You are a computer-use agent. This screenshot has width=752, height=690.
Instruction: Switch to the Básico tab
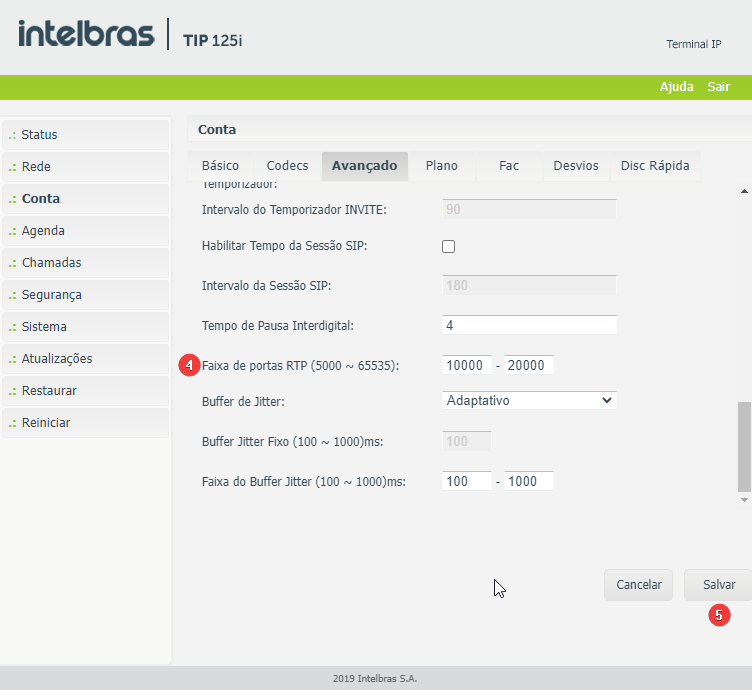[x=220, y=166]
